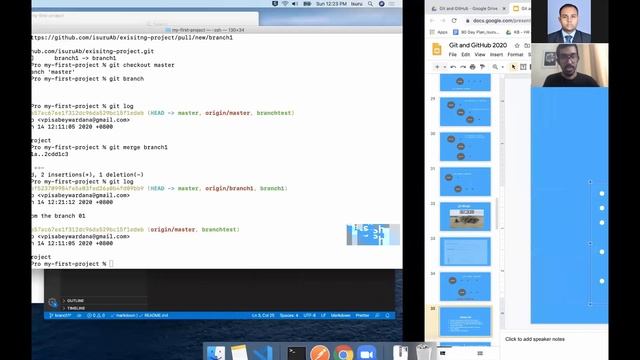The image size is (640, 360).
Task: Expand the TIMELINE section in VS Code
Action: click(76, 308)
